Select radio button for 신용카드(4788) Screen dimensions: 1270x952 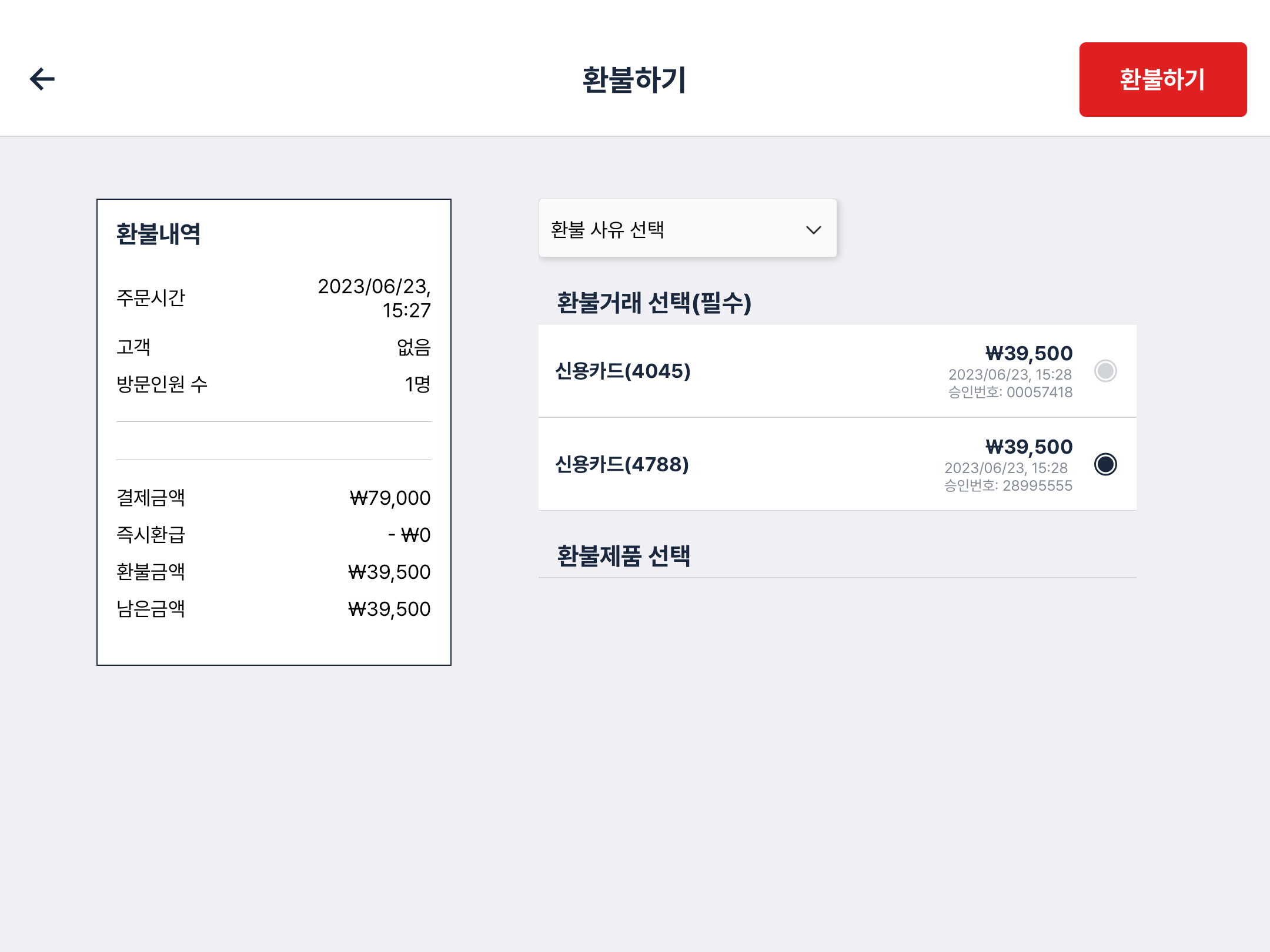click(x=1105, y=464)
